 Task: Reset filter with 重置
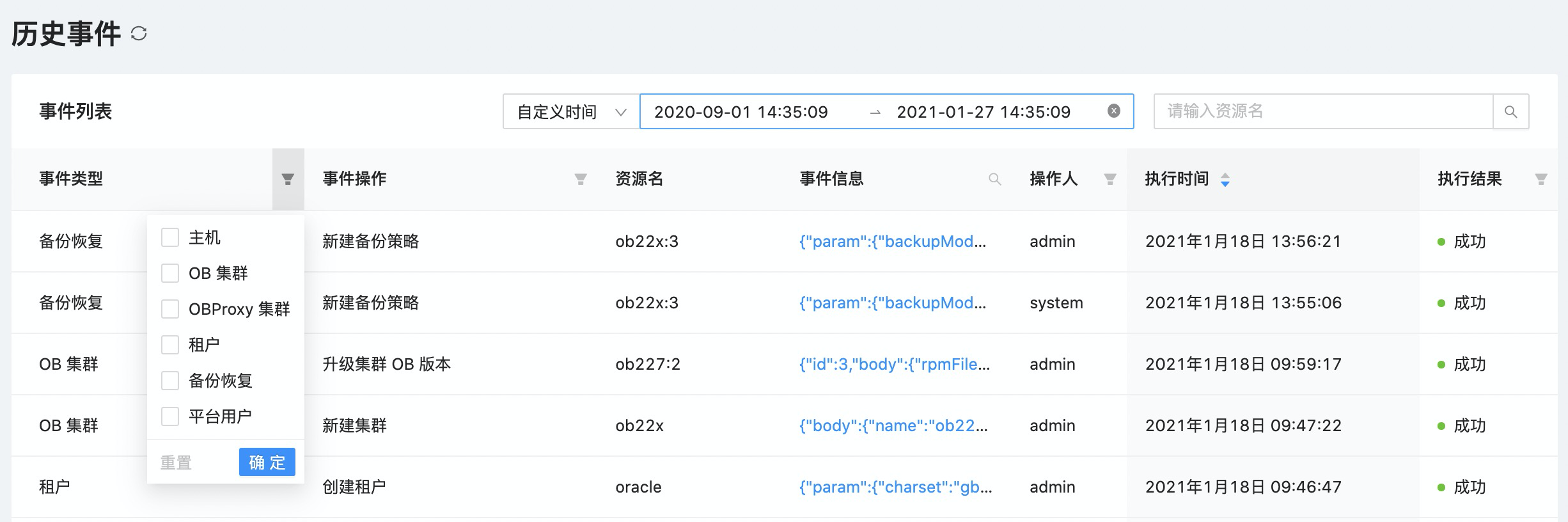[176, 462]
